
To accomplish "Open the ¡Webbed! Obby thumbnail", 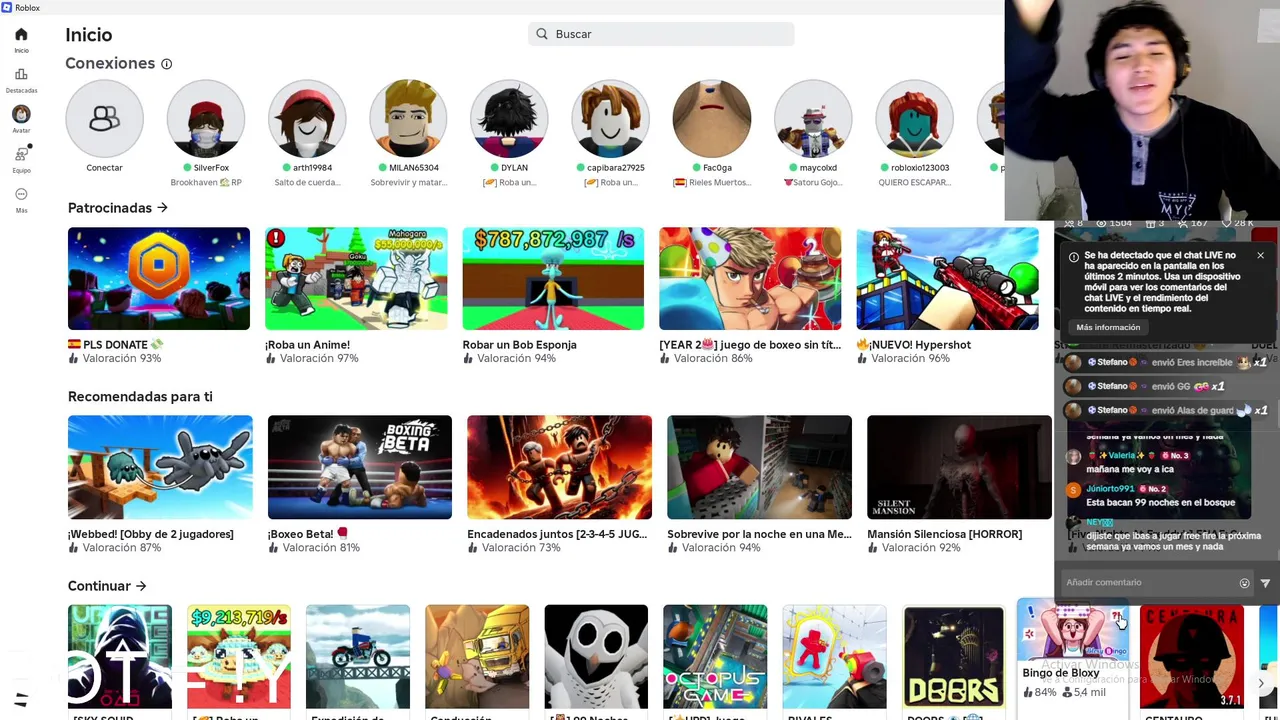I will (160, 468).
